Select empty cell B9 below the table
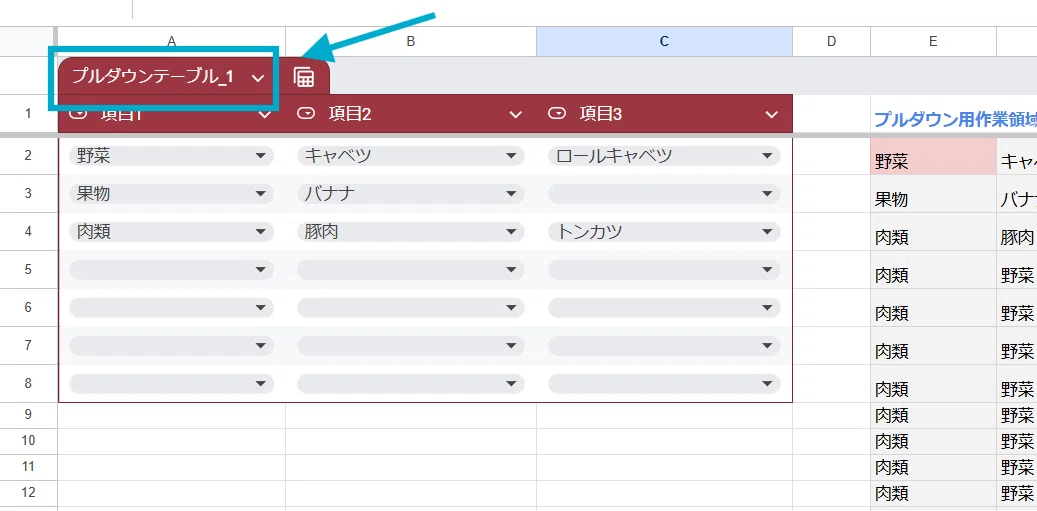1037x511 pixels. click(x=411, y=415)
